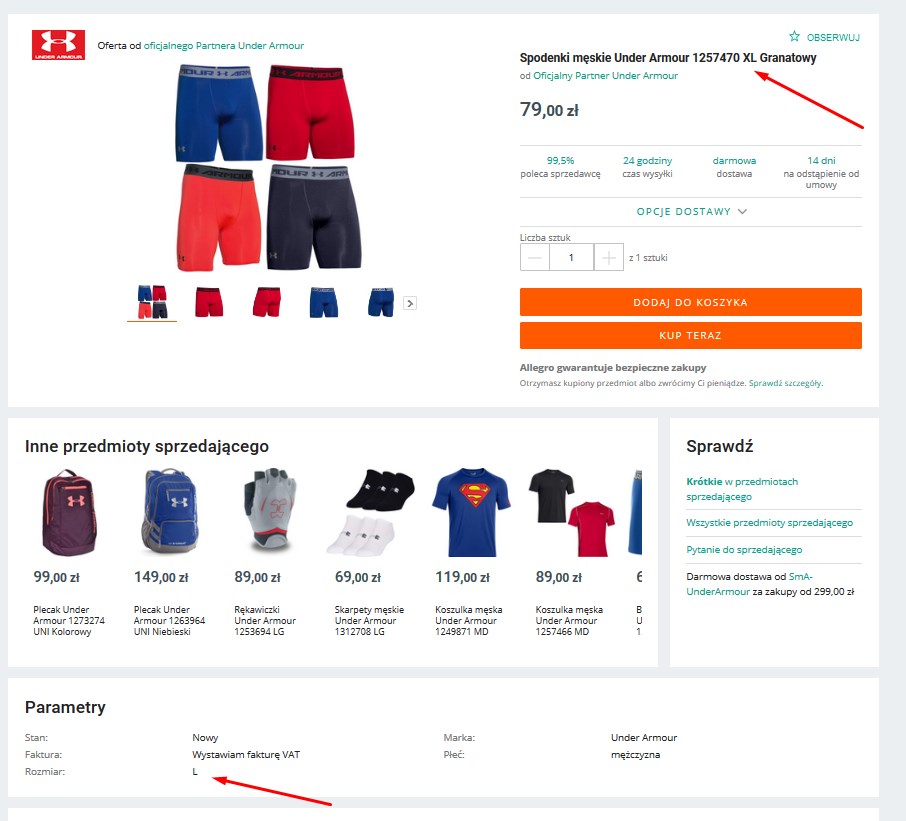Click the DODAJ DO KOSZYKA button
The image size is (906, 821).
tap(690, 302)
